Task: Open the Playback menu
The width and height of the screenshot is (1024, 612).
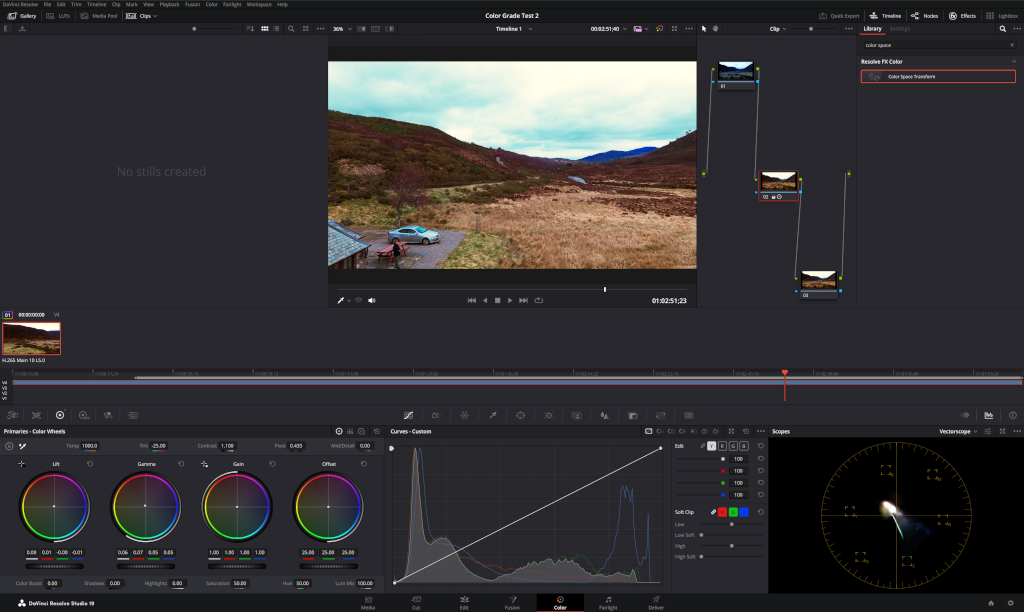Action: point(169,5)
